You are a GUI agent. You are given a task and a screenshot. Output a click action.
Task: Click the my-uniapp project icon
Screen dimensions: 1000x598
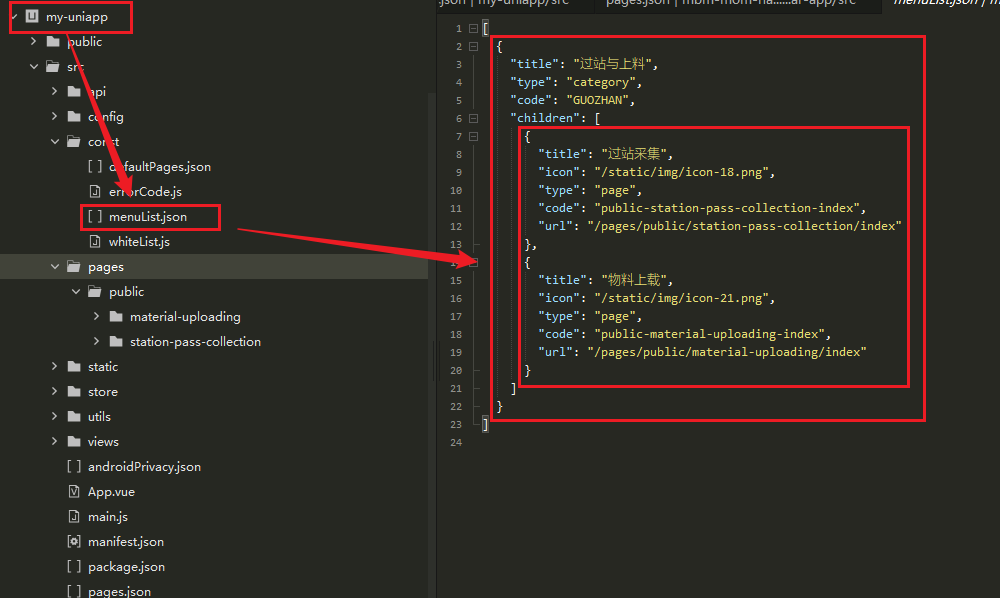coord(30,17)
